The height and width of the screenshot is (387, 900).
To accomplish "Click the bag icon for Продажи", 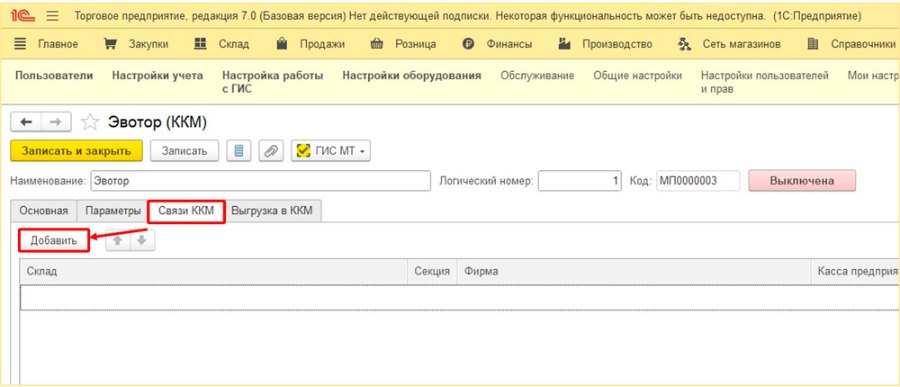I will [281, 44].
